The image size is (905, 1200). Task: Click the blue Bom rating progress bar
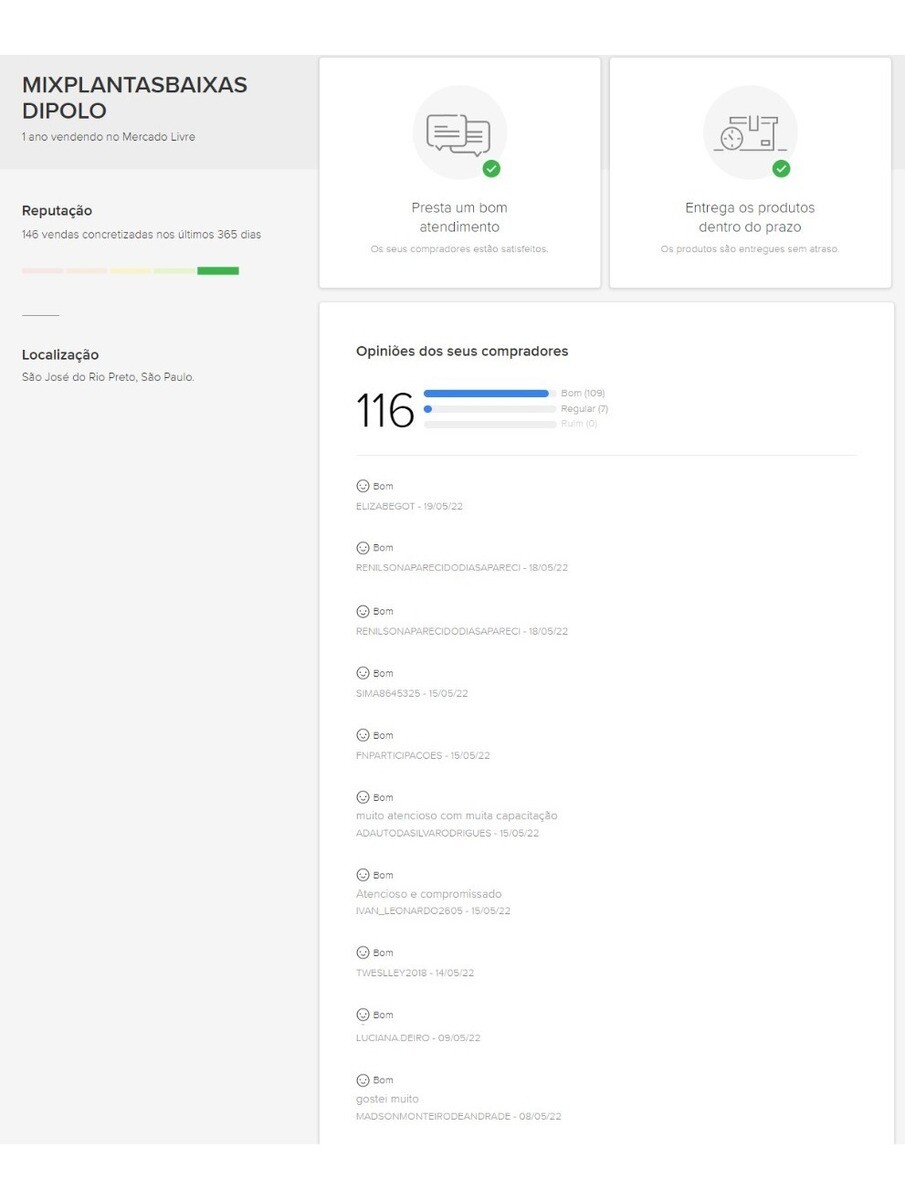[486, 394]
